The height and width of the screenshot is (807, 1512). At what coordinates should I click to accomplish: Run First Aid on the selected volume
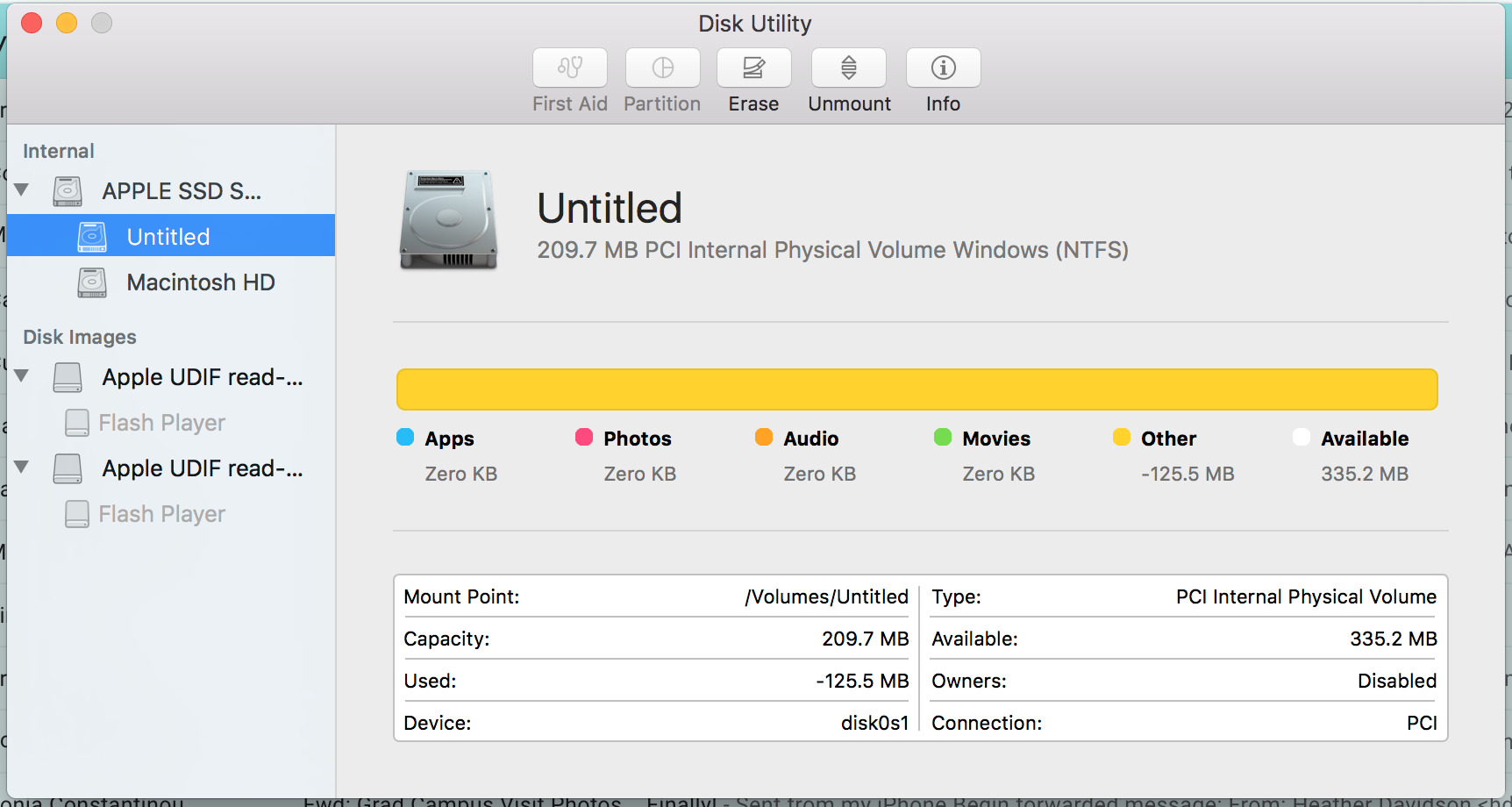[569, 79]
